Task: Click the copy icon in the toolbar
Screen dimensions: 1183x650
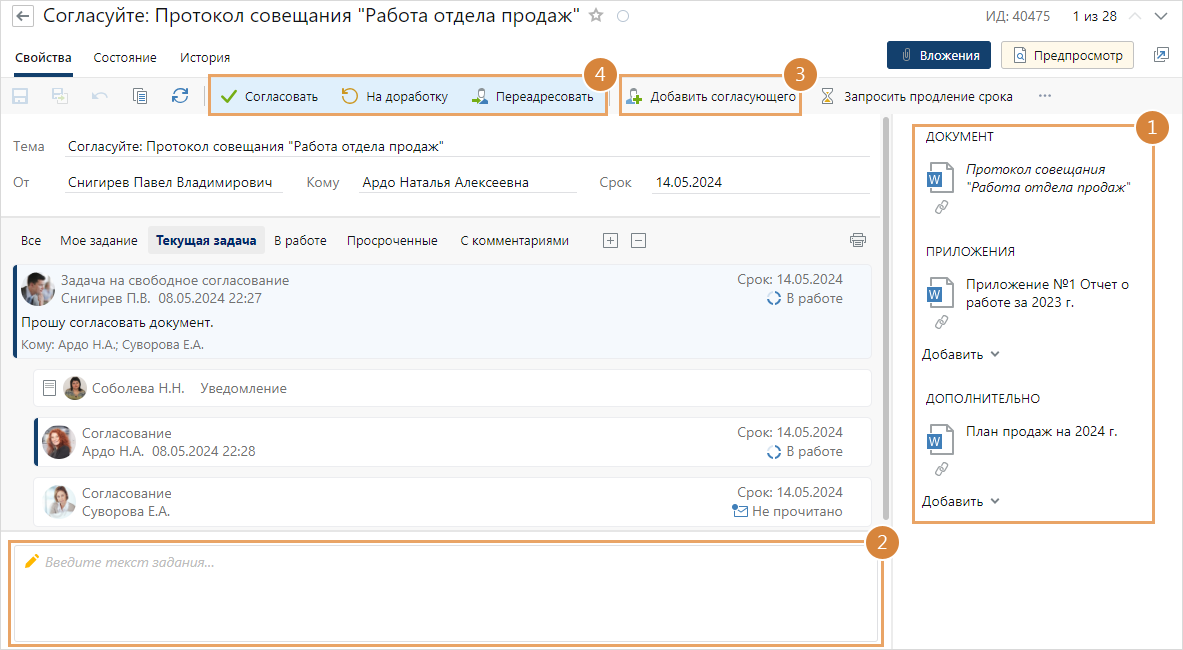Action: [140, 96]
